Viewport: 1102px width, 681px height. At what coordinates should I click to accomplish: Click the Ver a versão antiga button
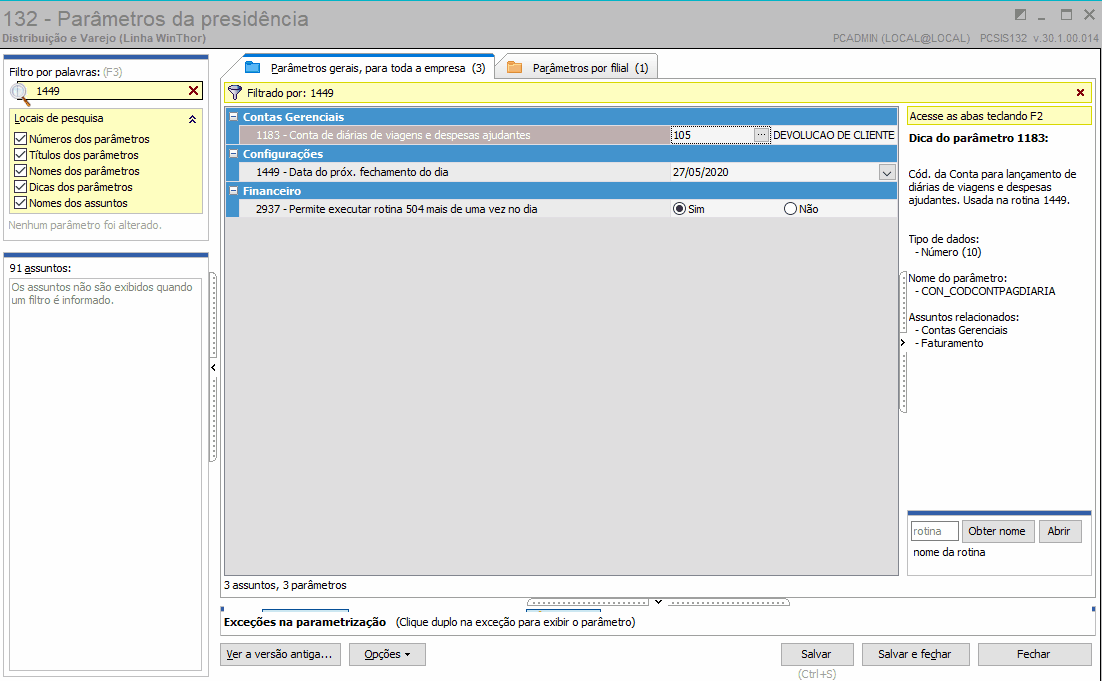click(280, 654)
